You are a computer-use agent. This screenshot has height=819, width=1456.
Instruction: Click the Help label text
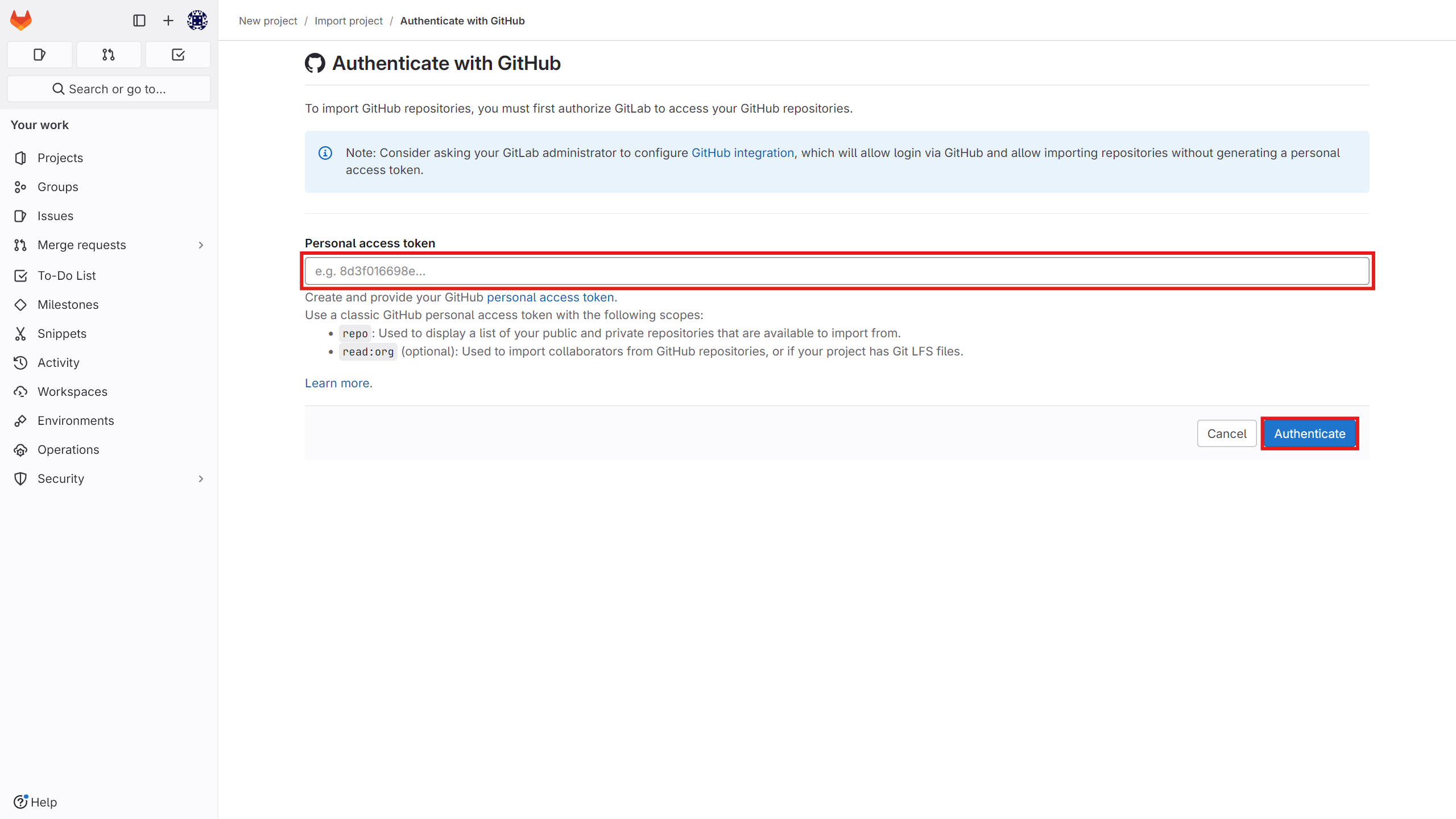[x=44, y=802]
